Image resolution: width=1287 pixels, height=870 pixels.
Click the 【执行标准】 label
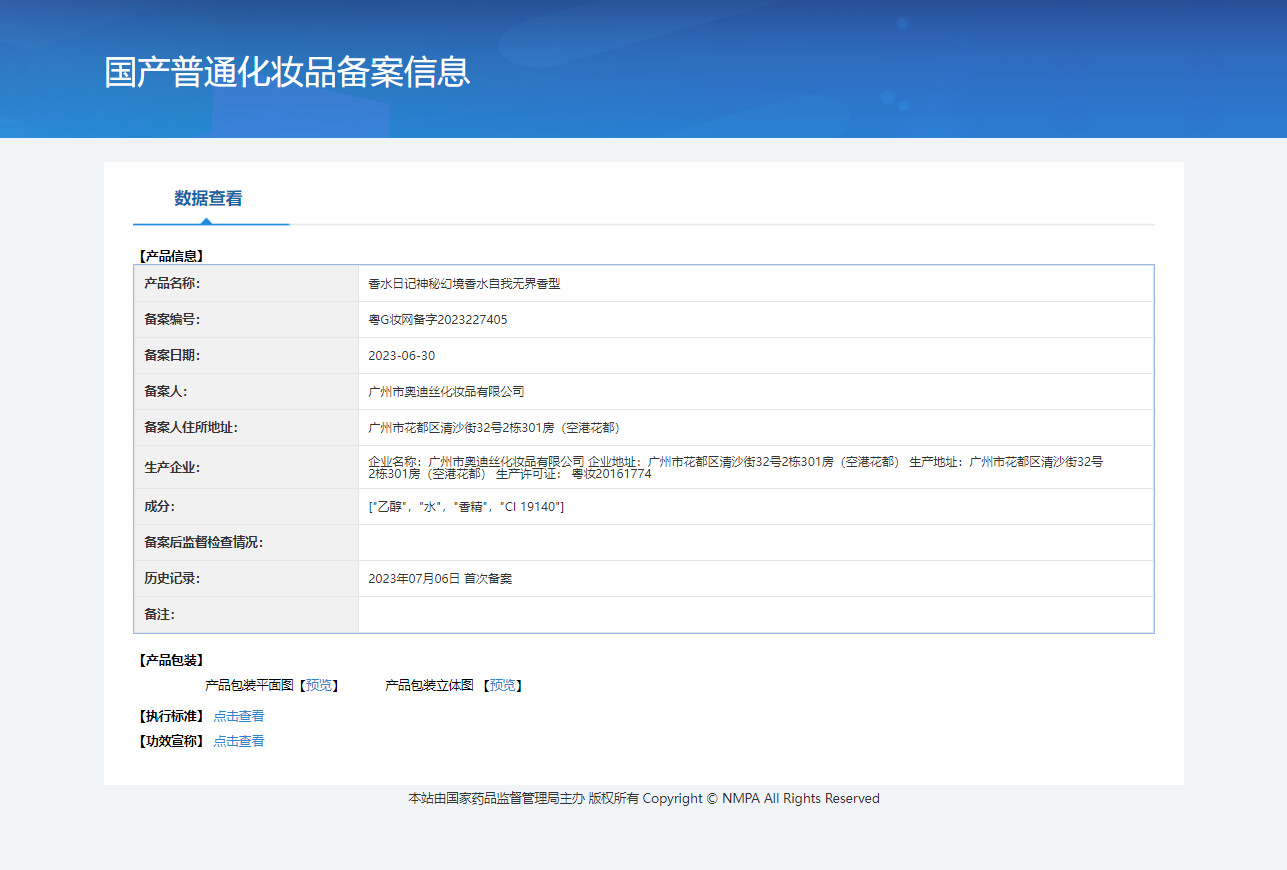tap(170, 716)
